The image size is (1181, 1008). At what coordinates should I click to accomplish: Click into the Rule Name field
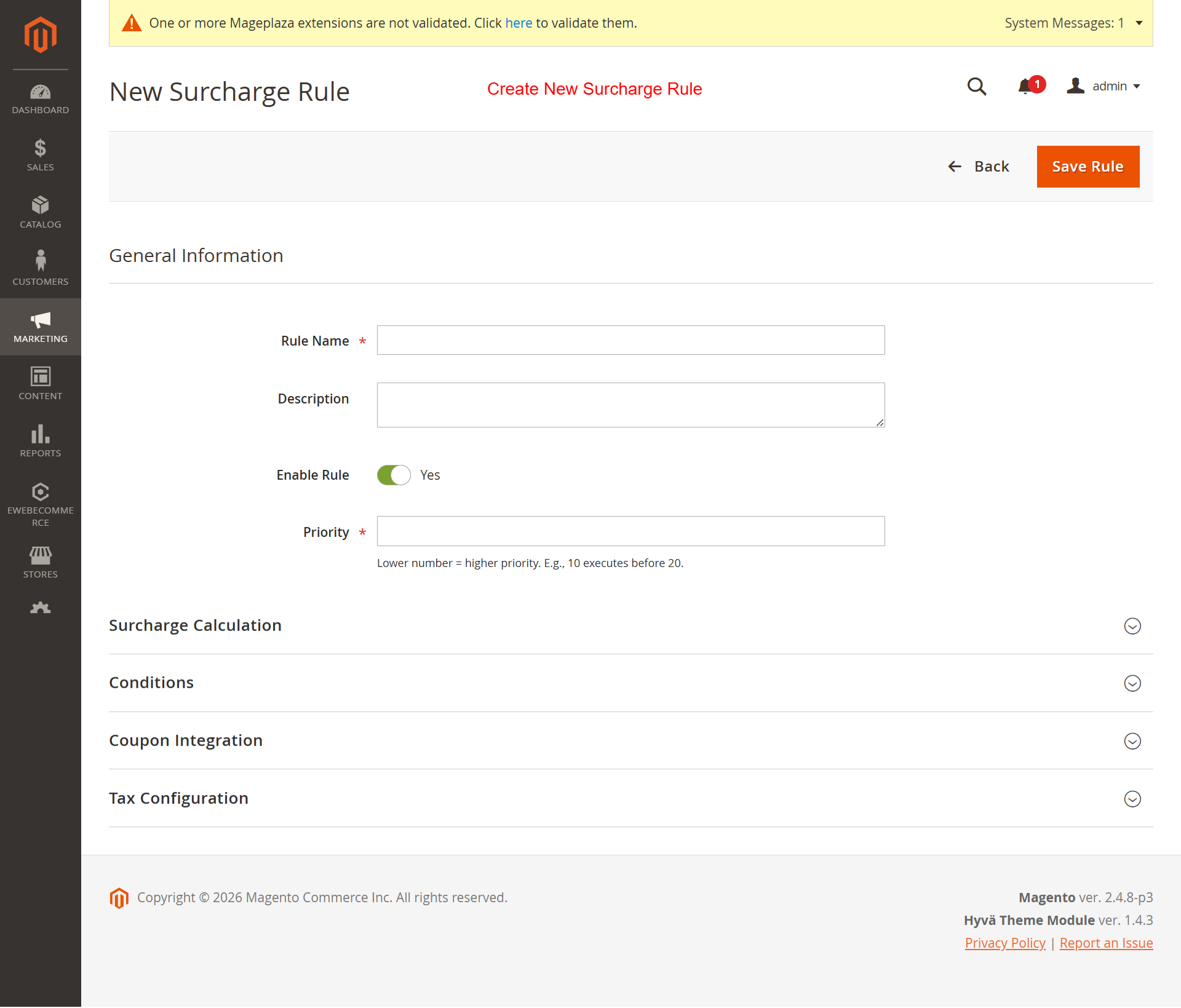630,340
